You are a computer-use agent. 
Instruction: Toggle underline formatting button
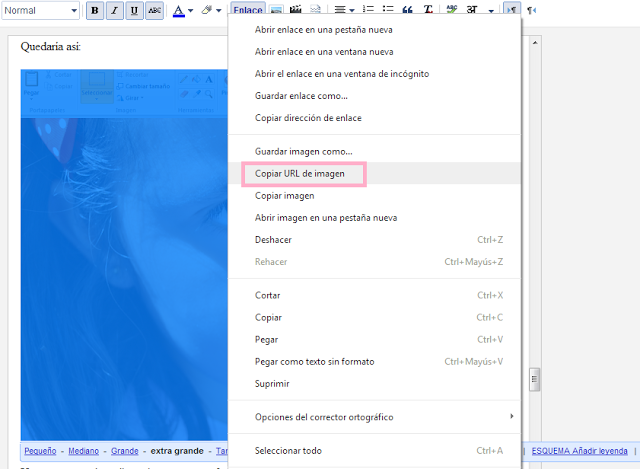(134, 11)
